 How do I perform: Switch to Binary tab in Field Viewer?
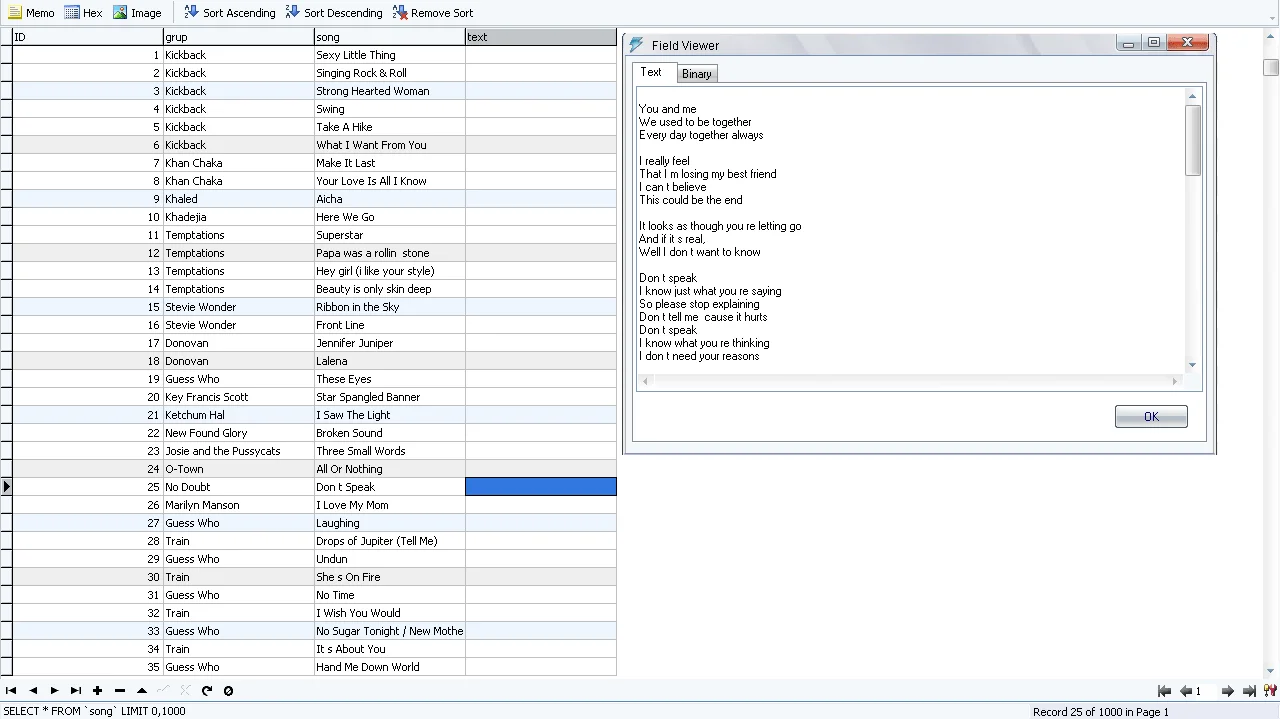[x=696, y=74]
